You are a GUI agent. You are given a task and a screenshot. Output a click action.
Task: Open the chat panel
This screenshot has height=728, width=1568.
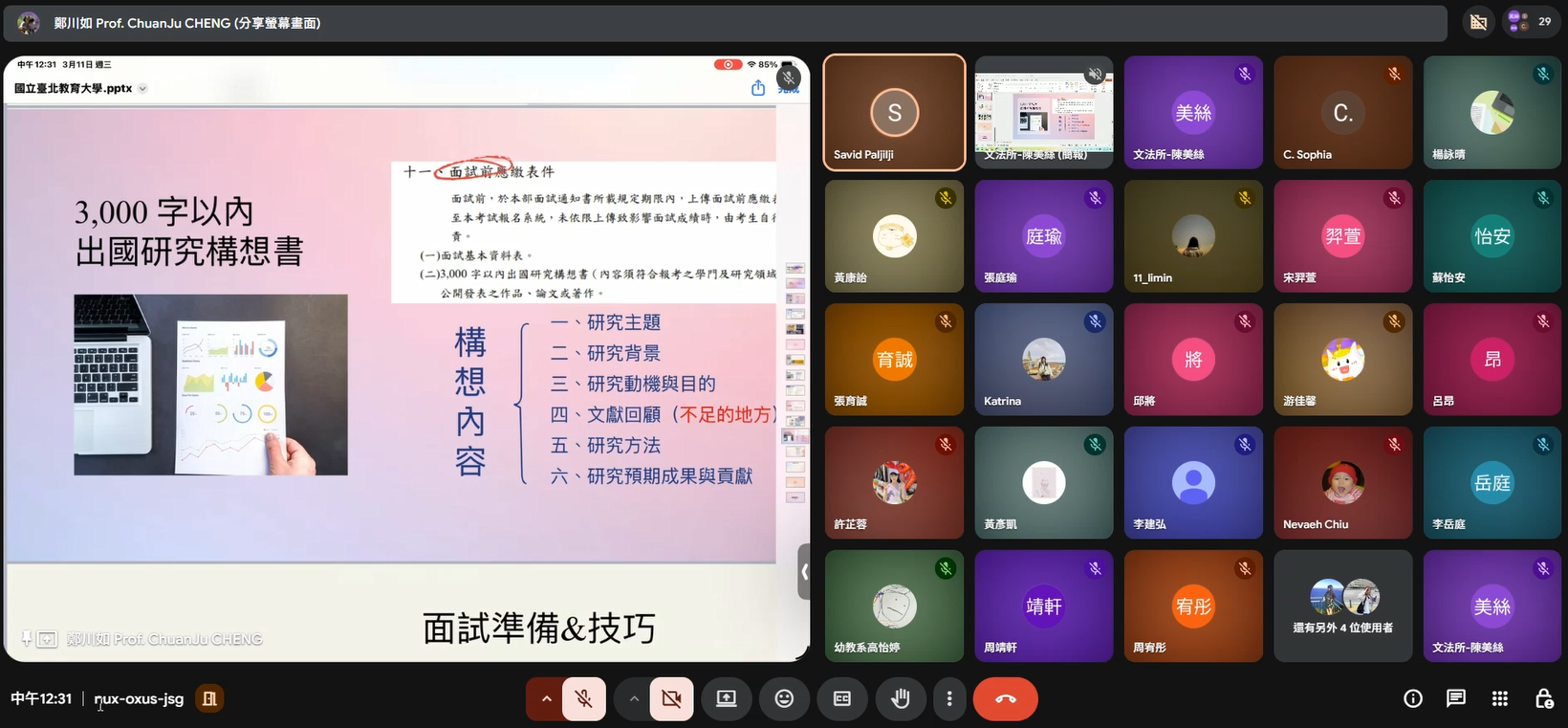pos(1455,699)
